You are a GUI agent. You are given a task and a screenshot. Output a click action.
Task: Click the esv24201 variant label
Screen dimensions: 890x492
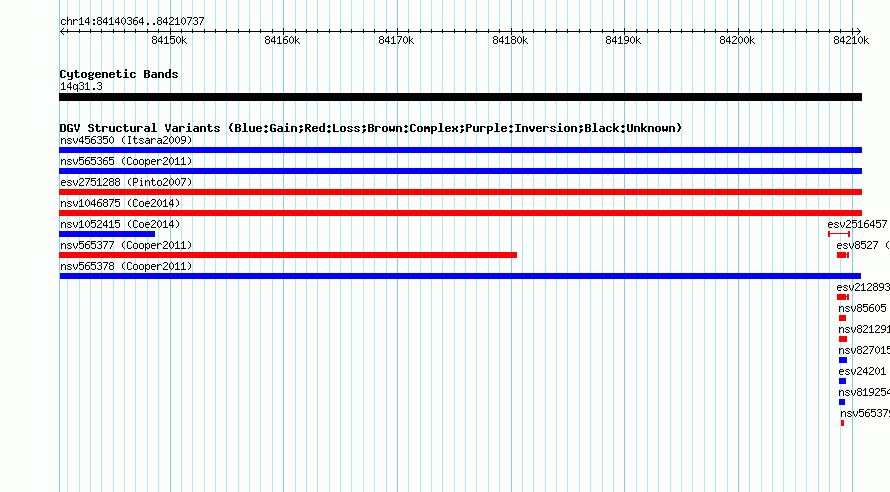(x=862, y=371)
